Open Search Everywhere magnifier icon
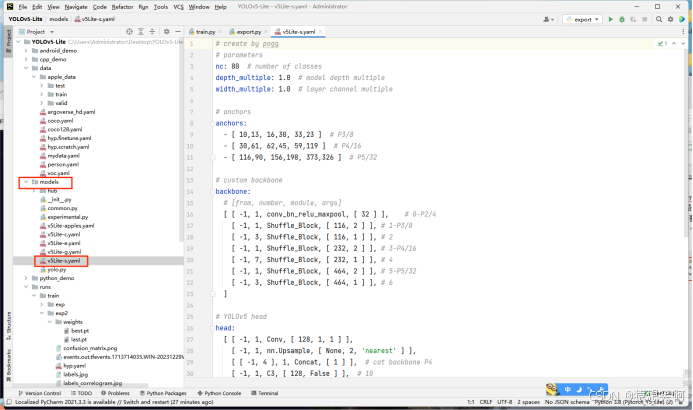 point(659,19)
